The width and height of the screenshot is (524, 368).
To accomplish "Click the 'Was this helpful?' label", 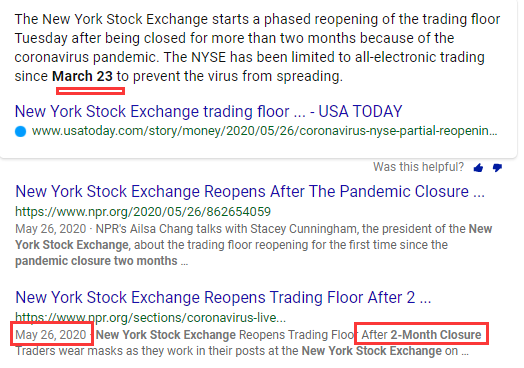I will pyautogui.click(x=418, y=167).
